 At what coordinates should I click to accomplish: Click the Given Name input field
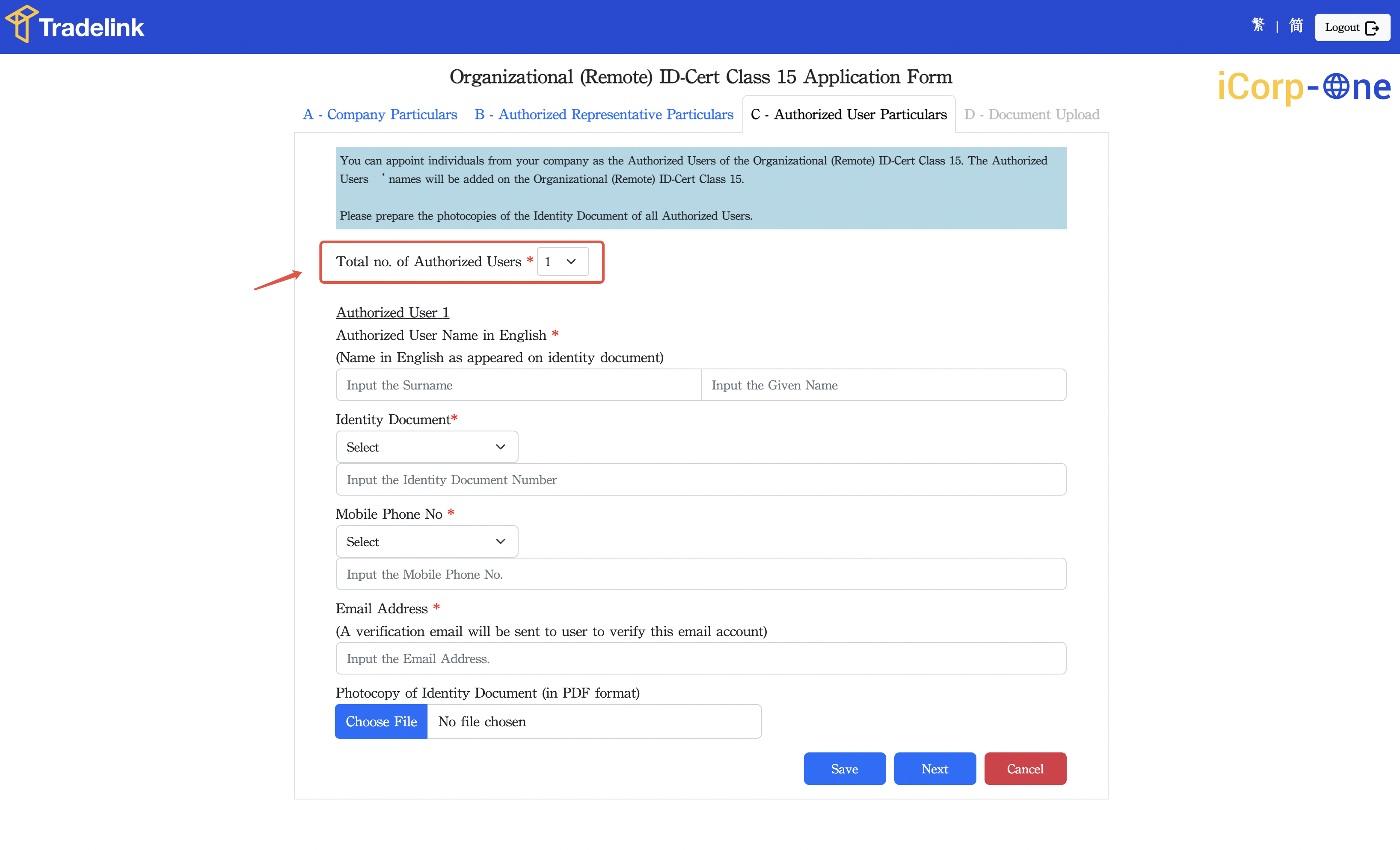[x=883, y=385]
